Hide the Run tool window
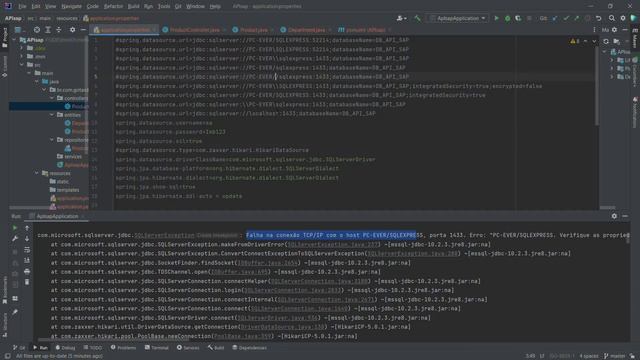This screenshot has height=360, width=640. coord(625,216)
